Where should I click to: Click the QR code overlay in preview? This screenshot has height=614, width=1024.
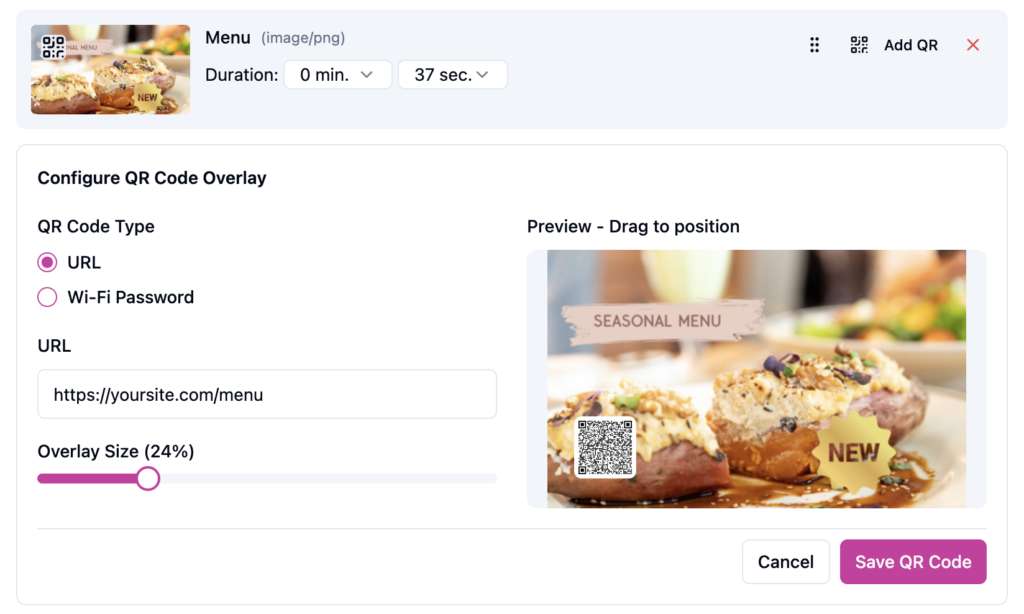(605, 447)
